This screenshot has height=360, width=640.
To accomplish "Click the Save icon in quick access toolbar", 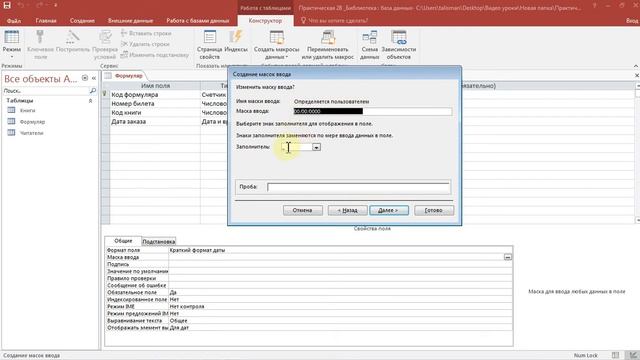I will click(7, 5).
